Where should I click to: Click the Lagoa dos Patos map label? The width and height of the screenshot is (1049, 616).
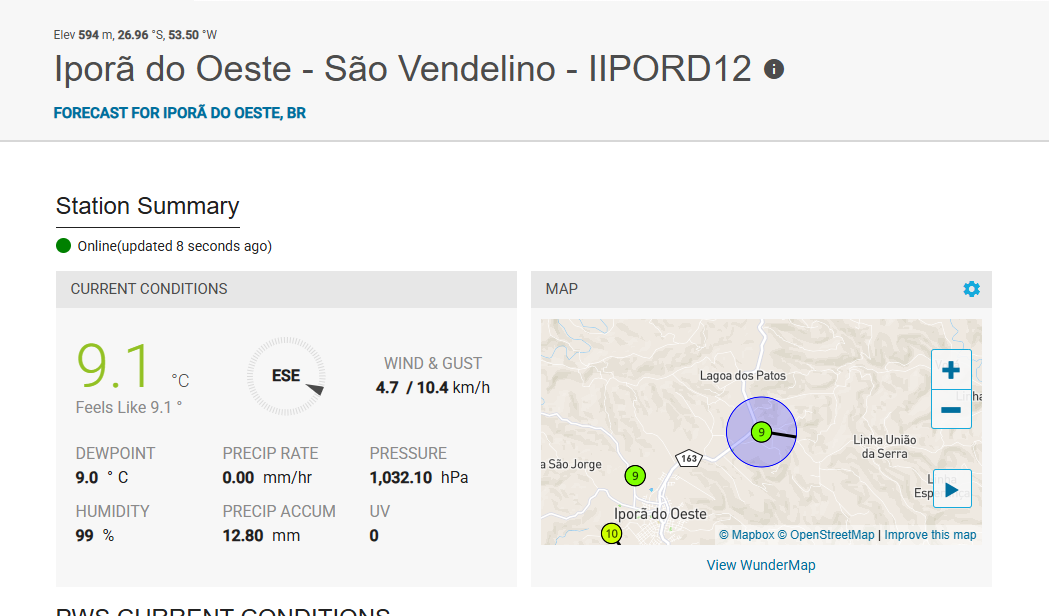click(742, 376)
